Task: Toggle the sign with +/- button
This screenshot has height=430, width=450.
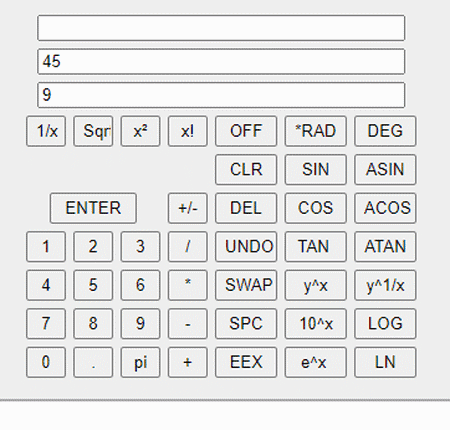Action: (x=188, y=208)
